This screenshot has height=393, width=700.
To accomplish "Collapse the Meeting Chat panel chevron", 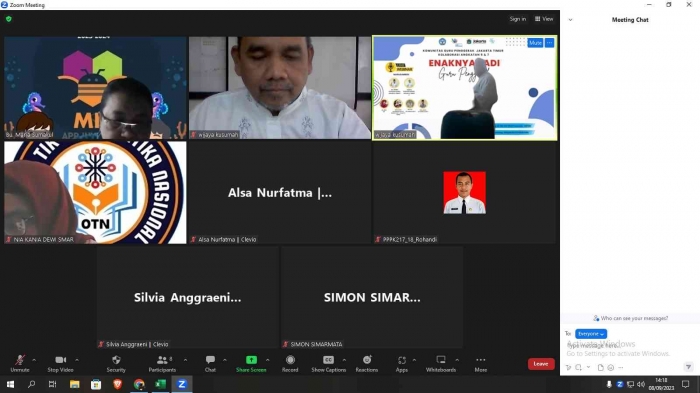I will click(570, 20).
